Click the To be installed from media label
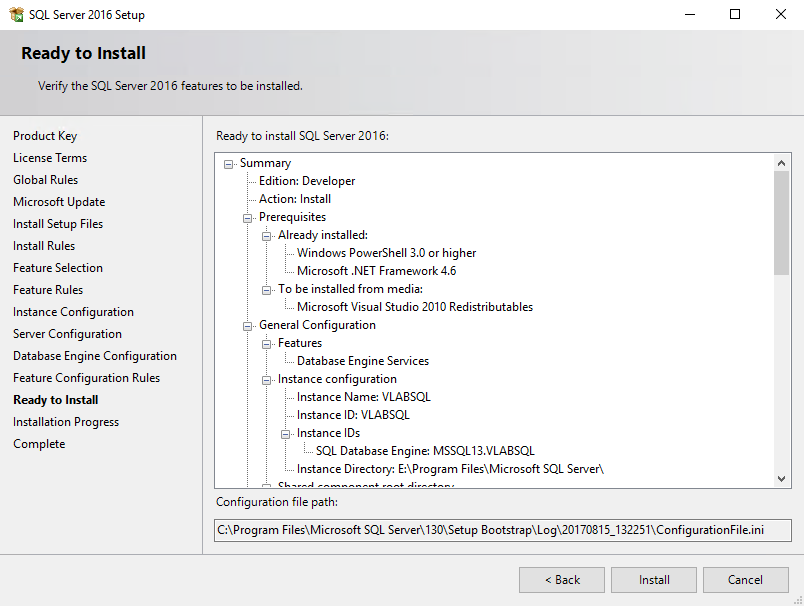 tap(350, 289)
